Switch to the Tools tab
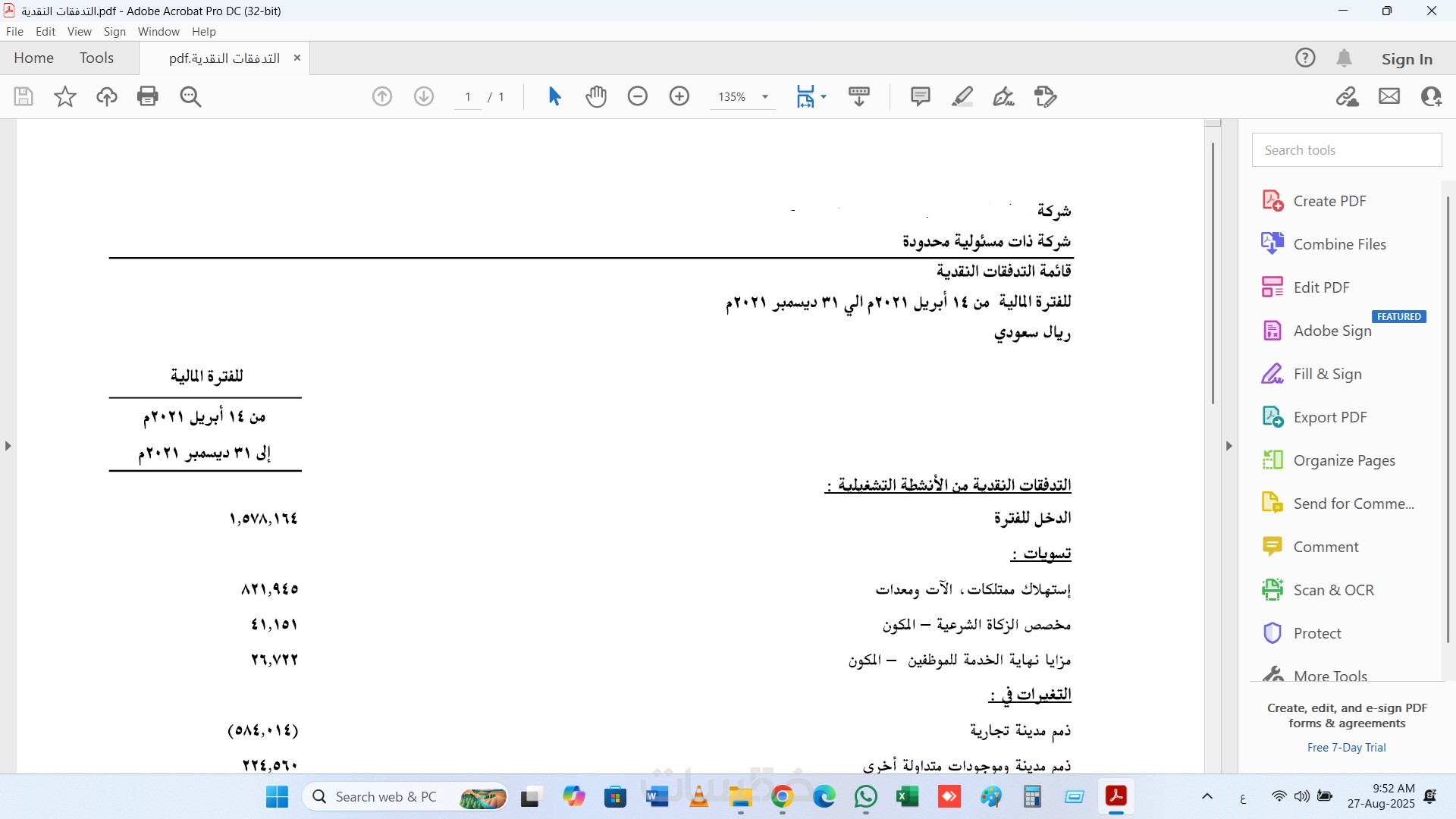 click(96, 58)
